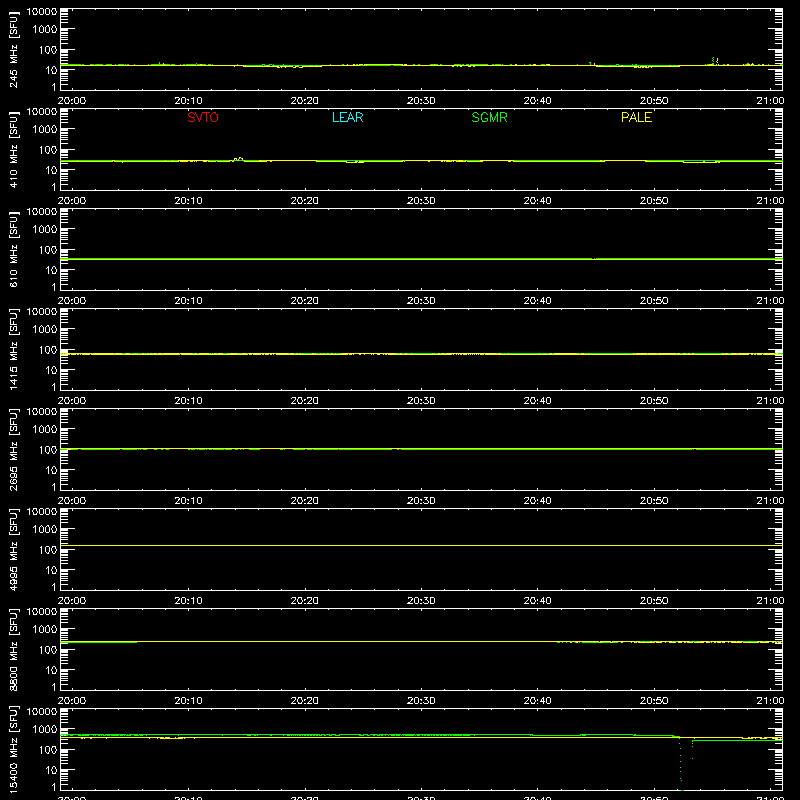This screenshot has width=800, height=800.
Task: Select the 410 MHz [SFU] axis title
Action: pos(13,149)
